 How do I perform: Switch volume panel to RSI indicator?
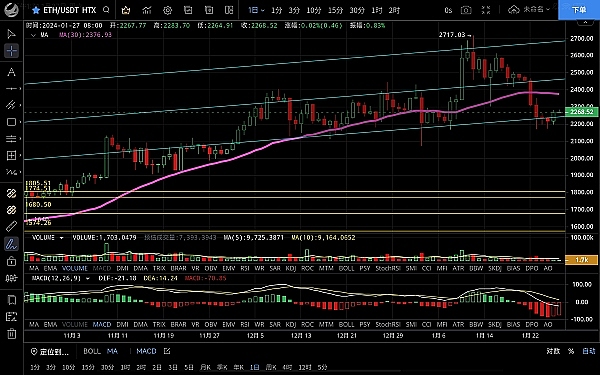[x=245, y=268]
